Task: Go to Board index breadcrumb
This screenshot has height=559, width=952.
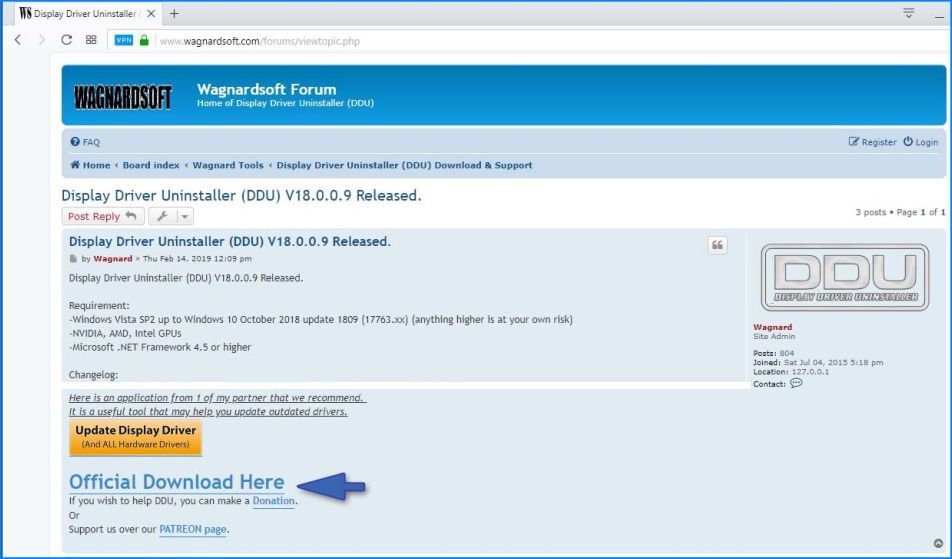Action: [151, 165]
